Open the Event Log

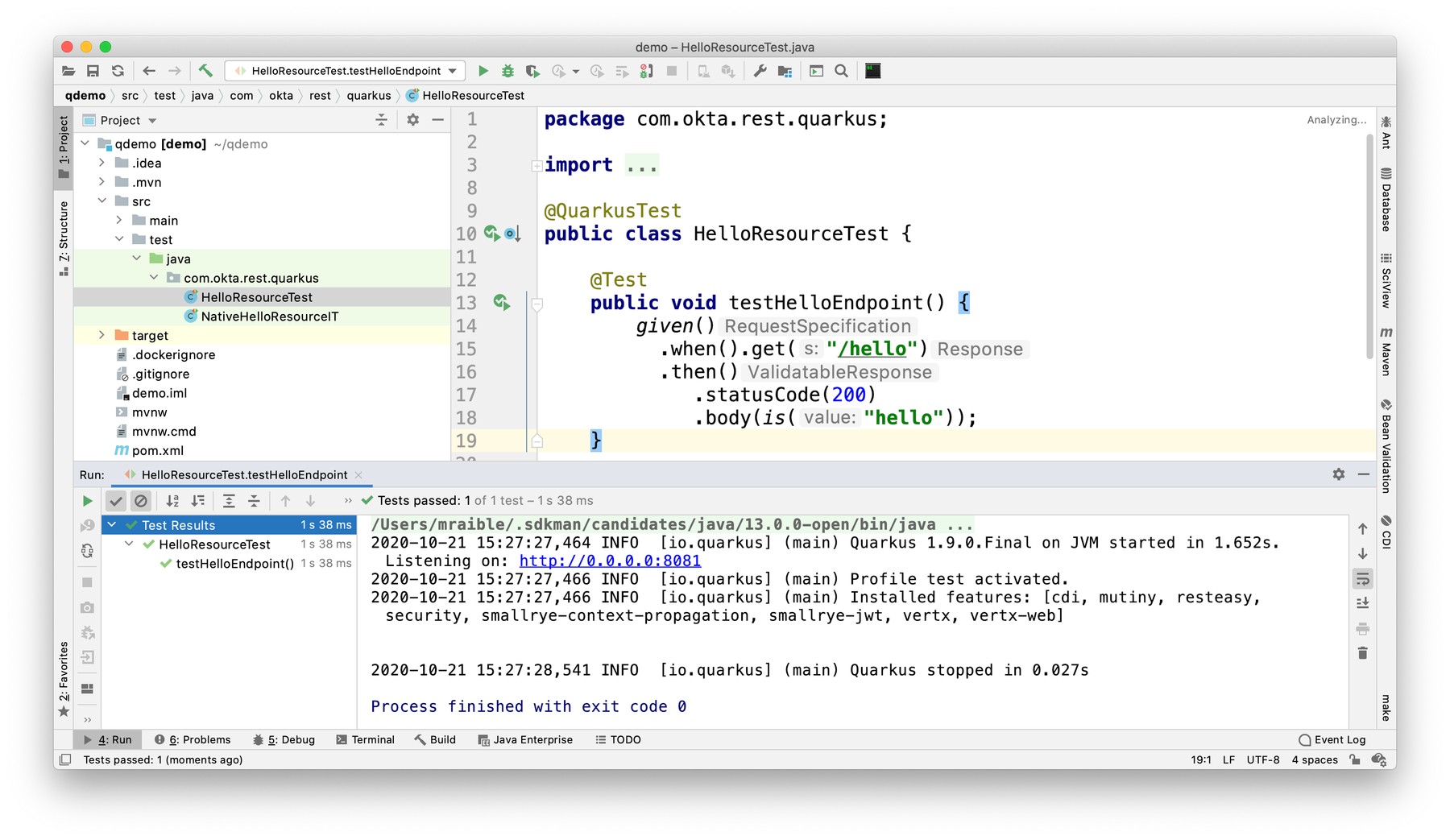click(x=1332, y=739)
